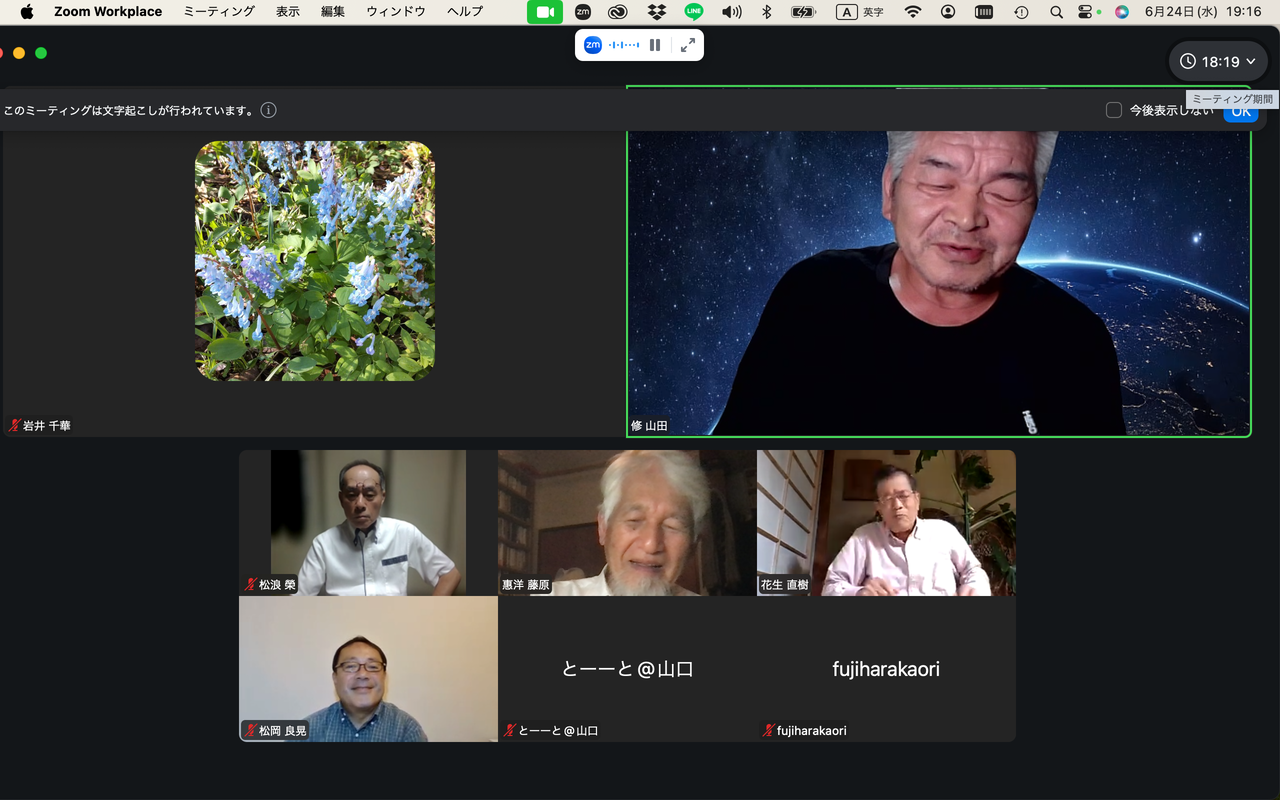Screen dimensions: 1280x800
Task: Select 岩井 千華 flower profile thumbnail
Action: click(315, 261)
